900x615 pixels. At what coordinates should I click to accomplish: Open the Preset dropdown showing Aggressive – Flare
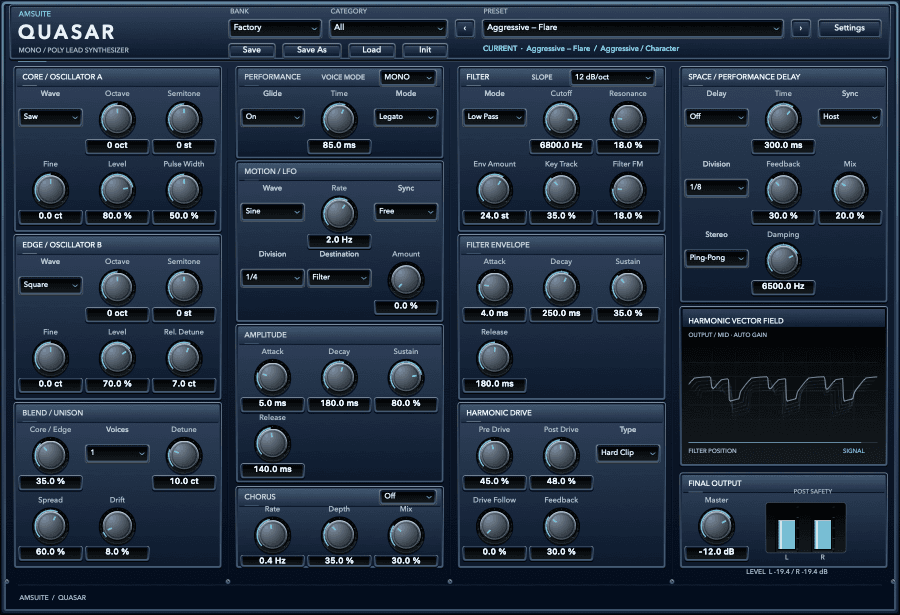pyautogui.click(x=633, y=28)
